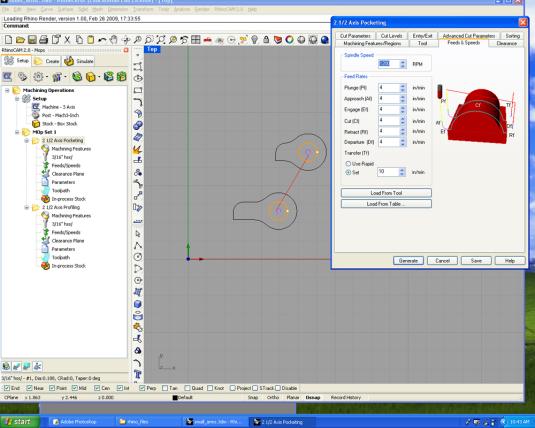Image resolution: width=535 pixels, height=428 pixels.
Task: Switch to the Cut Levels tab
Action: coord(392,36)
